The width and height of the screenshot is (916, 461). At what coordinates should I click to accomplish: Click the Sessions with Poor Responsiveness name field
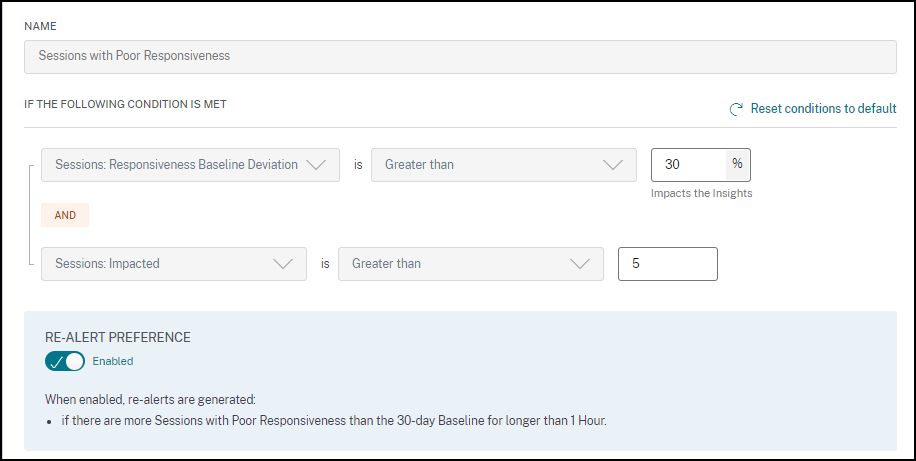coord(460,56)
